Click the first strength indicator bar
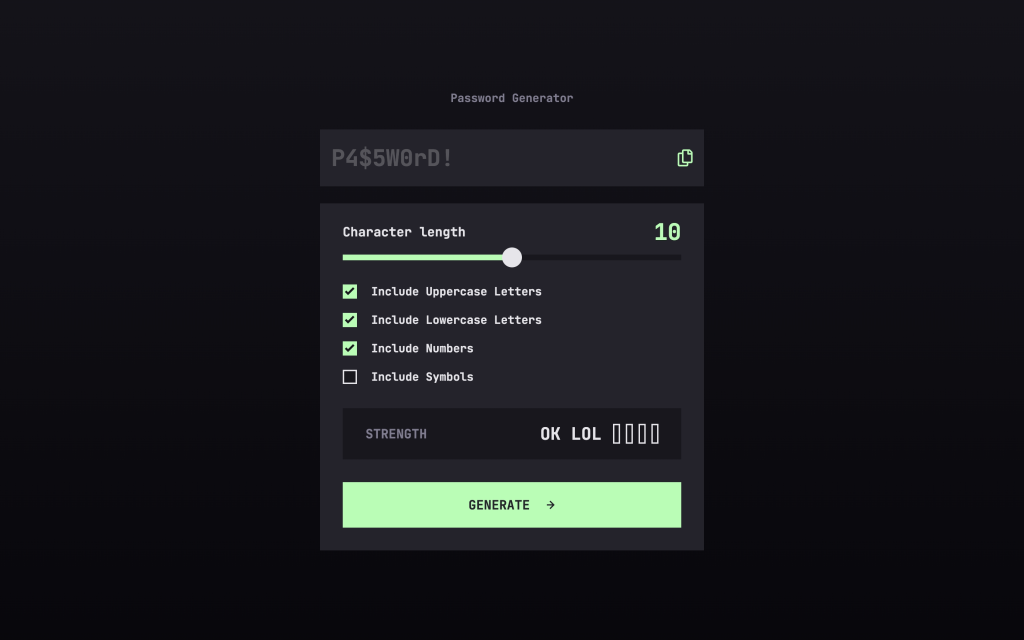1024x640 pixels. [x=616, y=434]
